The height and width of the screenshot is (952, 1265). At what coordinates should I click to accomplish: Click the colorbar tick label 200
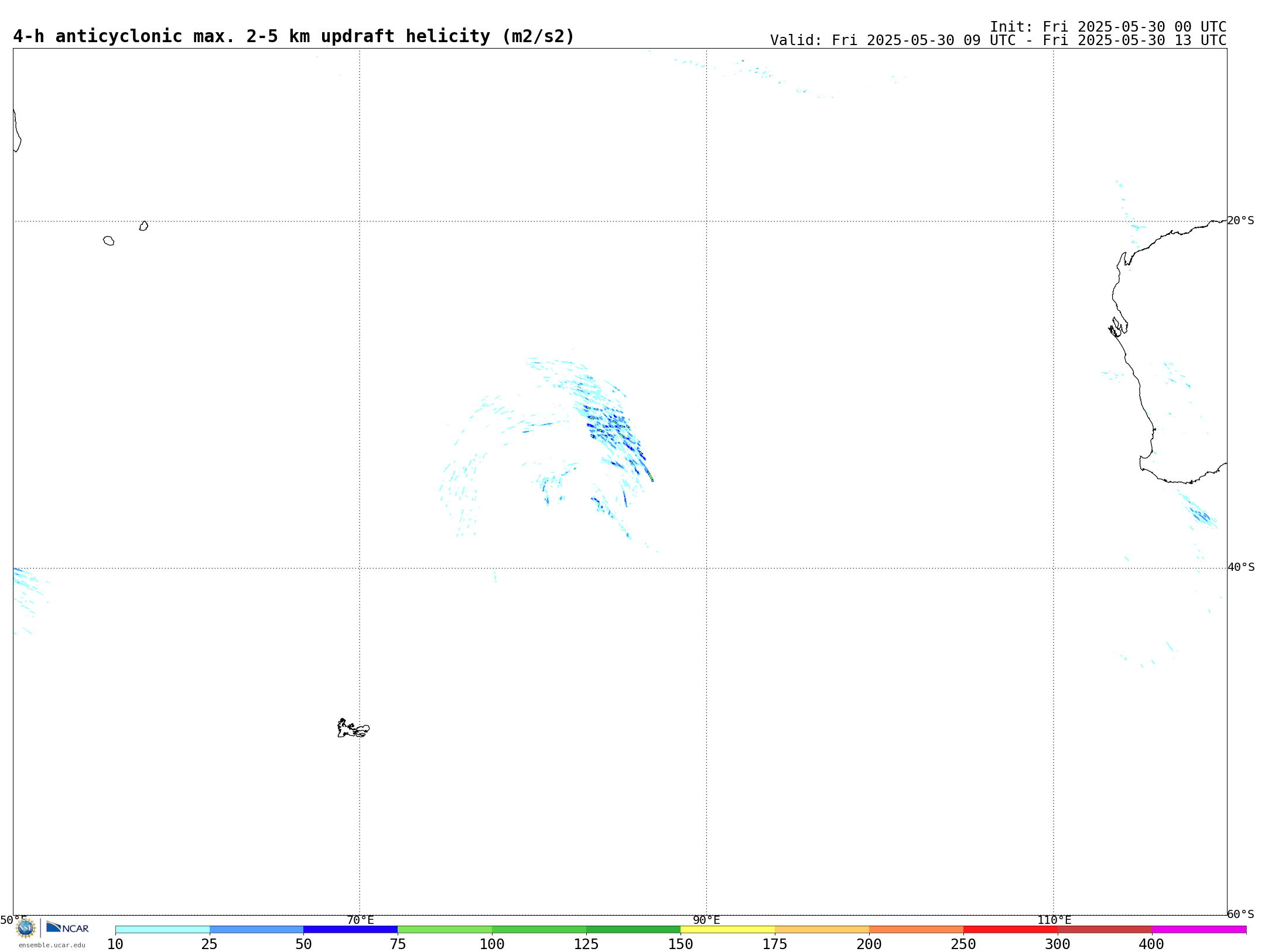pyautogui.click(x=869, y=944)
